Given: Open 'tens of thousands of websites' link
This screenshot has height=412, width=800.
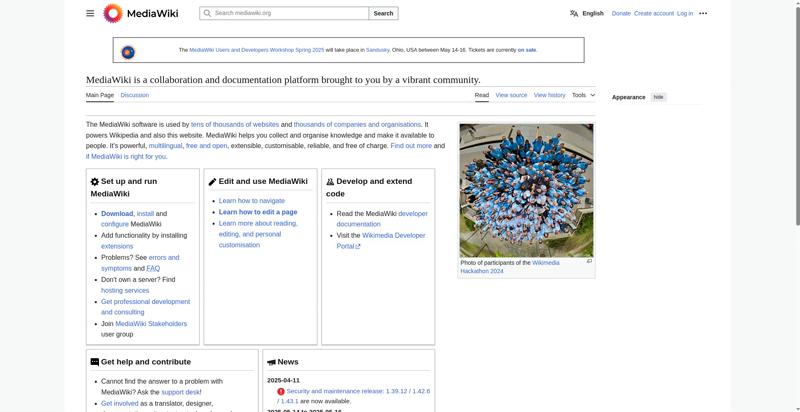Looking at the screenshot, I should [x=235, y=124].
